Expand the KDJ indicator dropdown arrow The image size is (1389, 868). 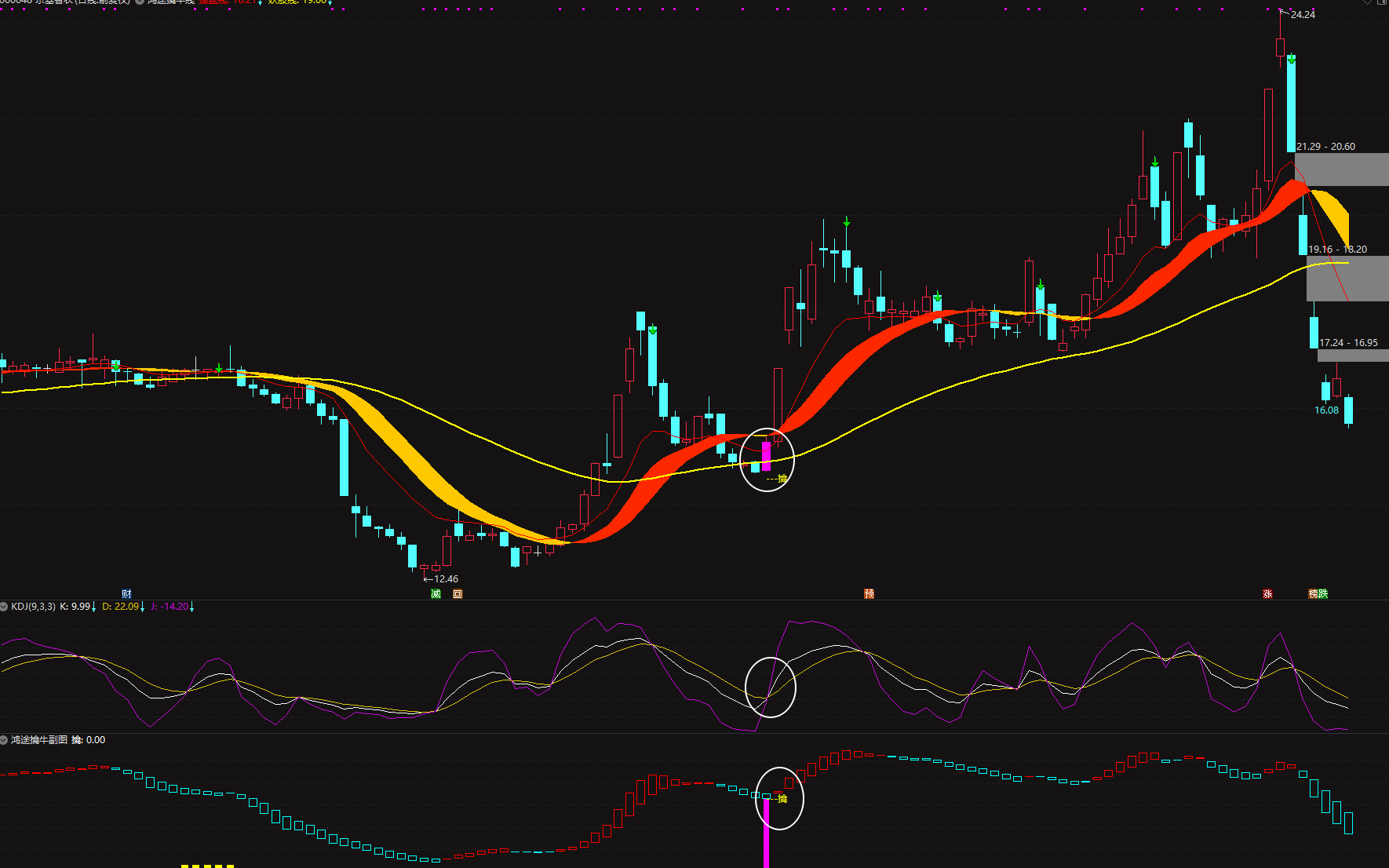pos(4,607)
